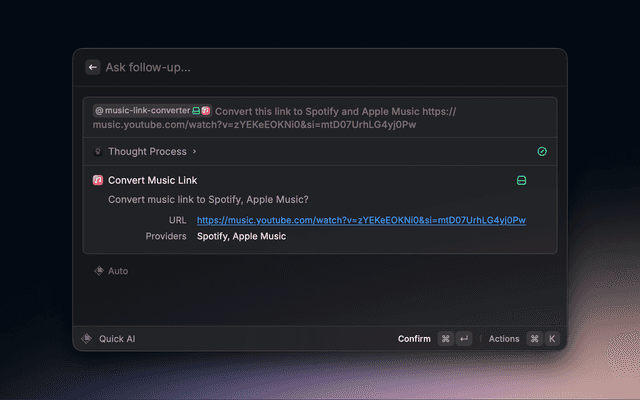Open the Auto model selector
This screenshot has height=400, width=640.
117,271
